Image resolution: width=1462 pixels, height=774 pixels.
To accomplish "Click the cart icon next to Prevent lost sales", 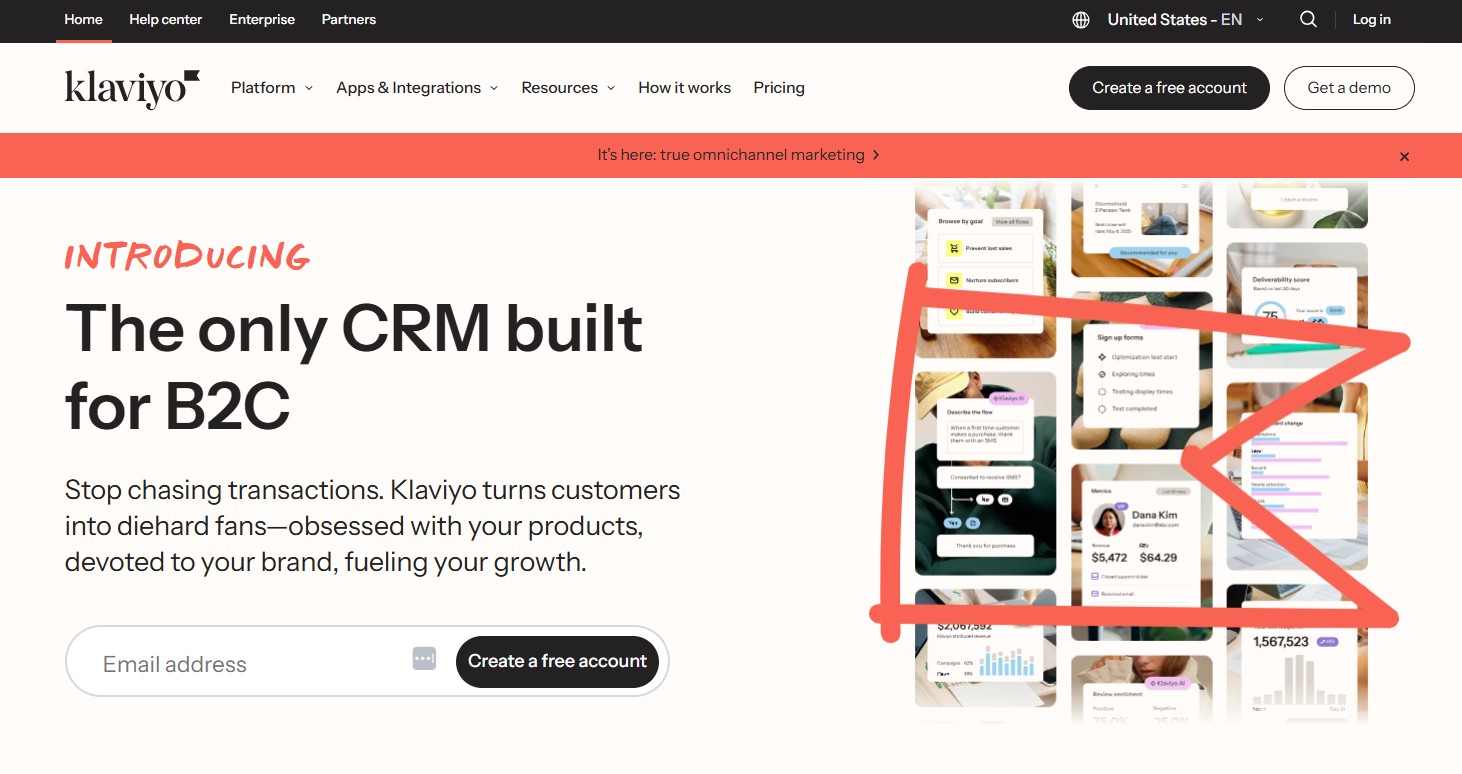I will (954, 248).
